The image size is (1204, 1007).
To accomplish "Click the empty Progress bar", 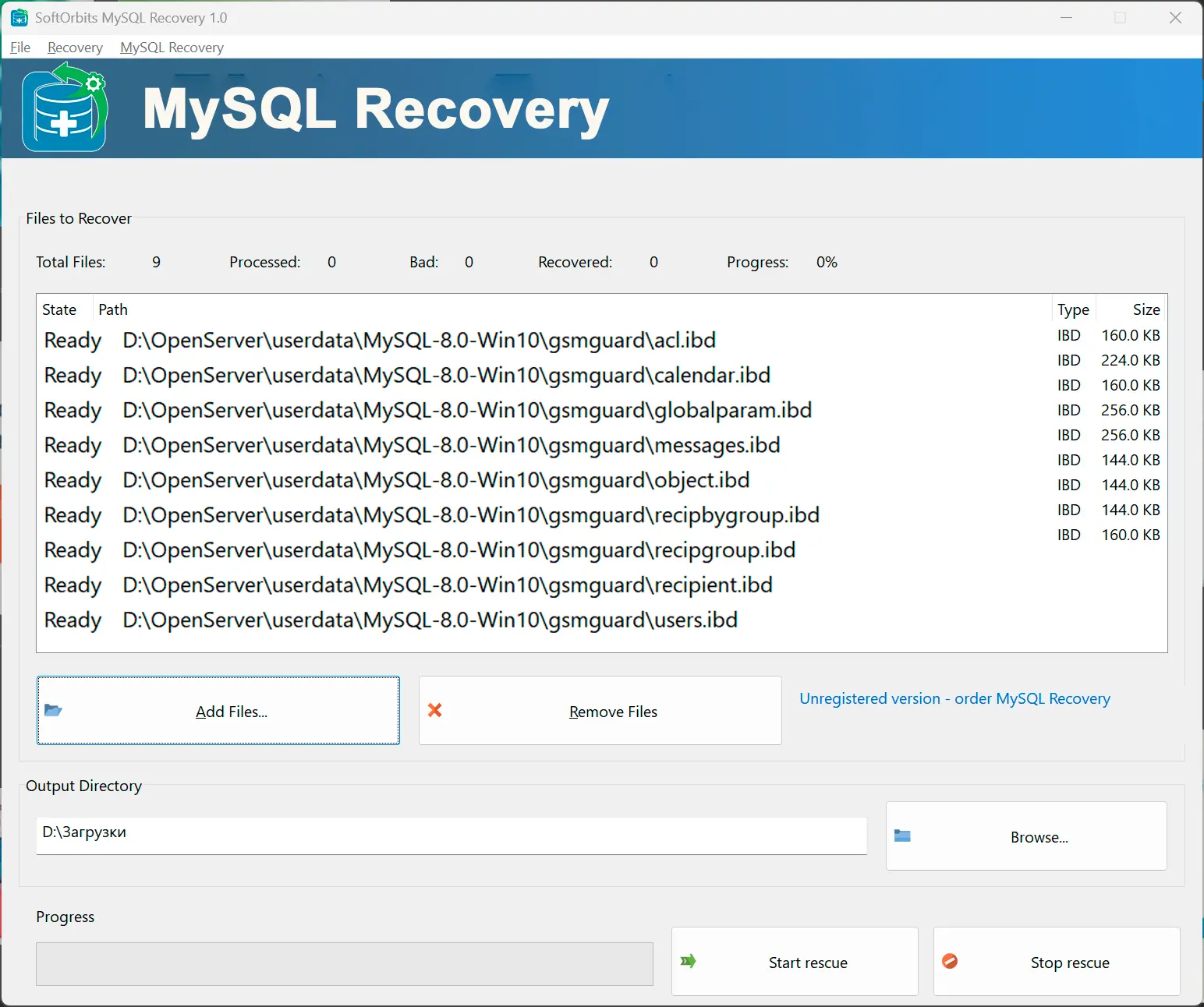I will (343, 963).
